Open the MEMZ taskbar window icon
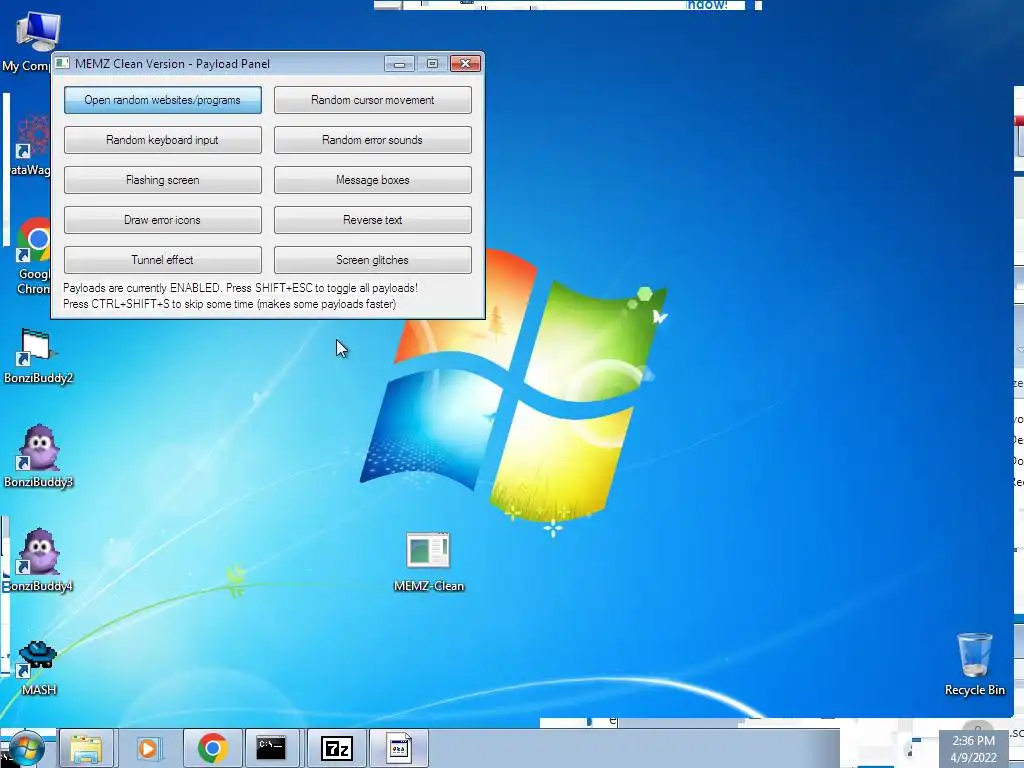Image resolution: width=1024 pixels, height=768 pixels. click(398, 748)
